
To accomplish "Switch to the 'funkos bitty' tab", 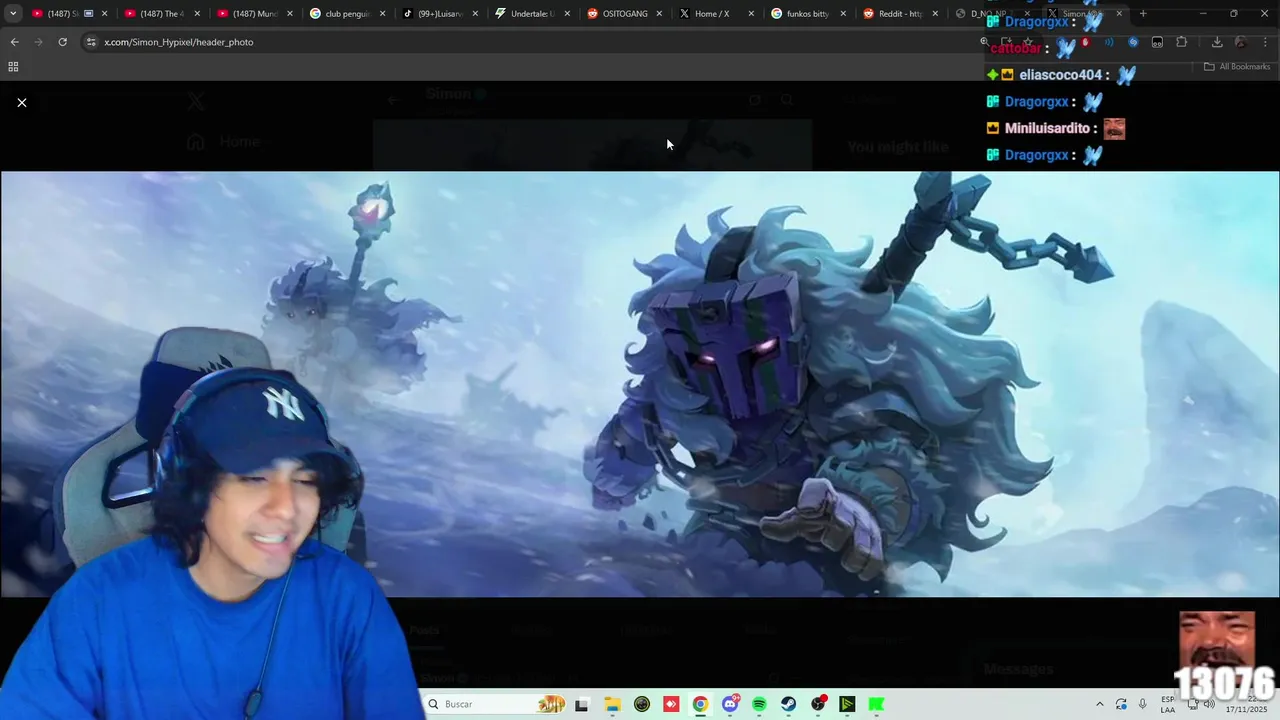I will 808,13.
